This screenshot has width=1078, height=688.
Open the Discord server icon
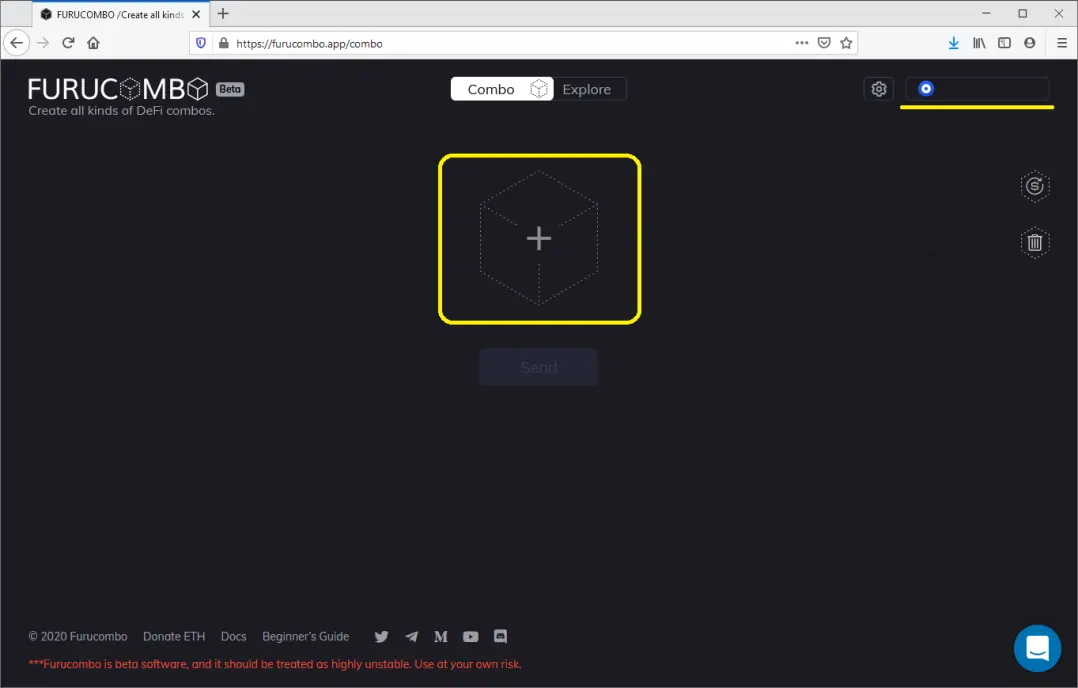pyautogui.click(x=500, y=636)
